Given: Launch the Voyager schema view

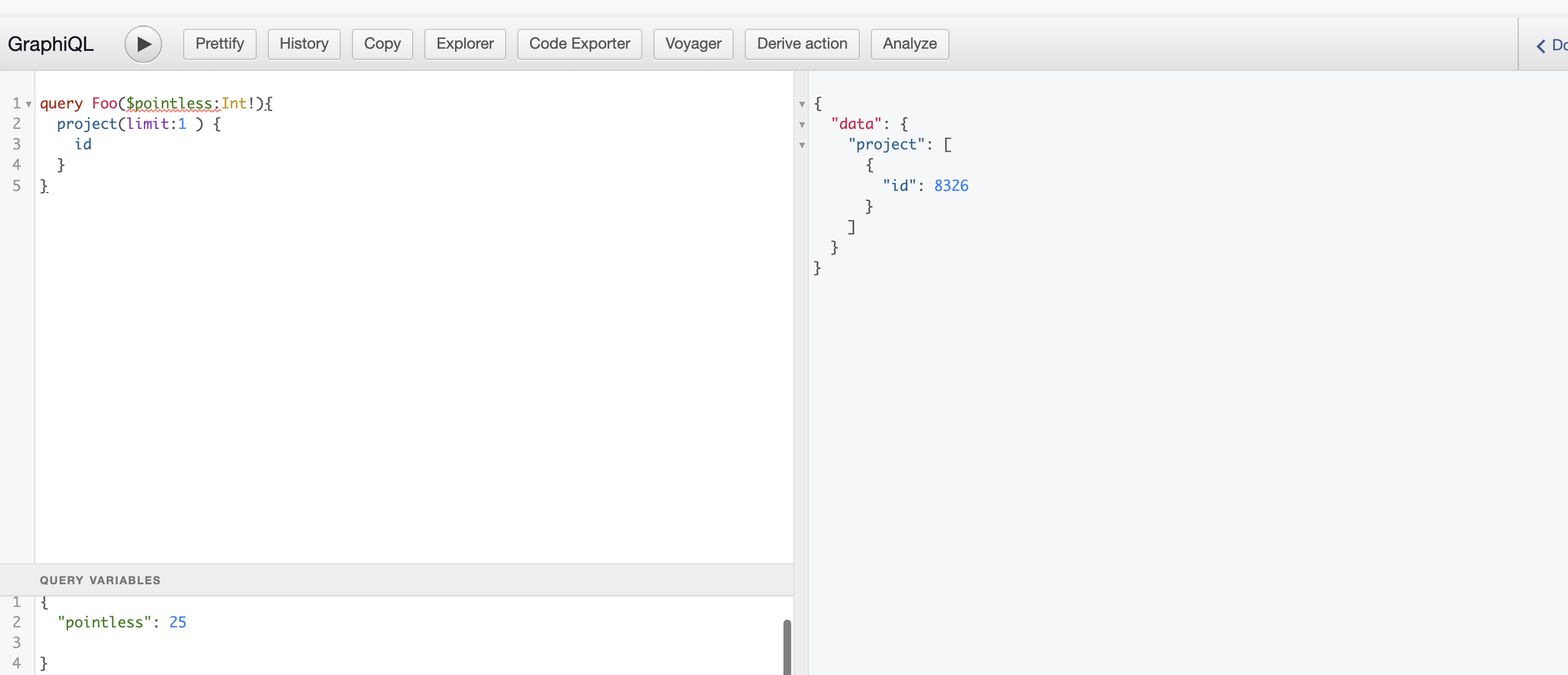Looking at the screenshot, I should click(x=693, y=44).
